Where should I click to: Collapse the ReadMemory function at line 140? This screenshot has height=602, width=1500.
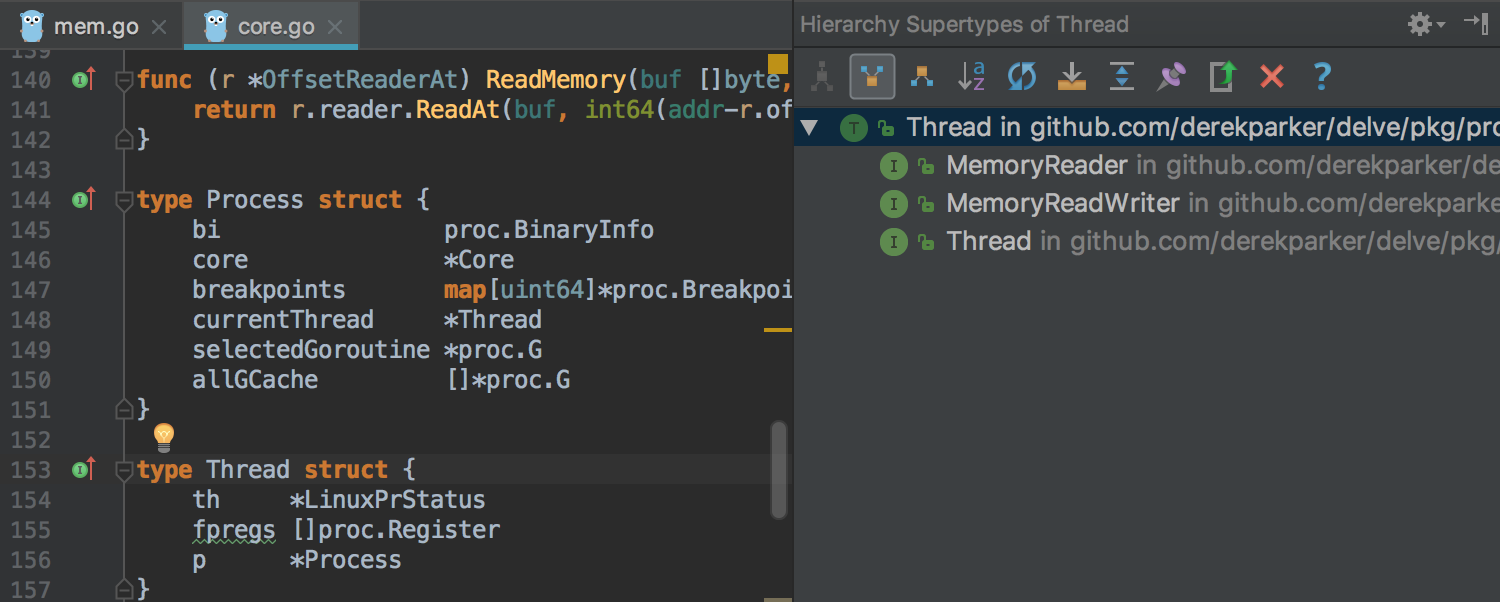pyautogui.click(x=125, y=80)
